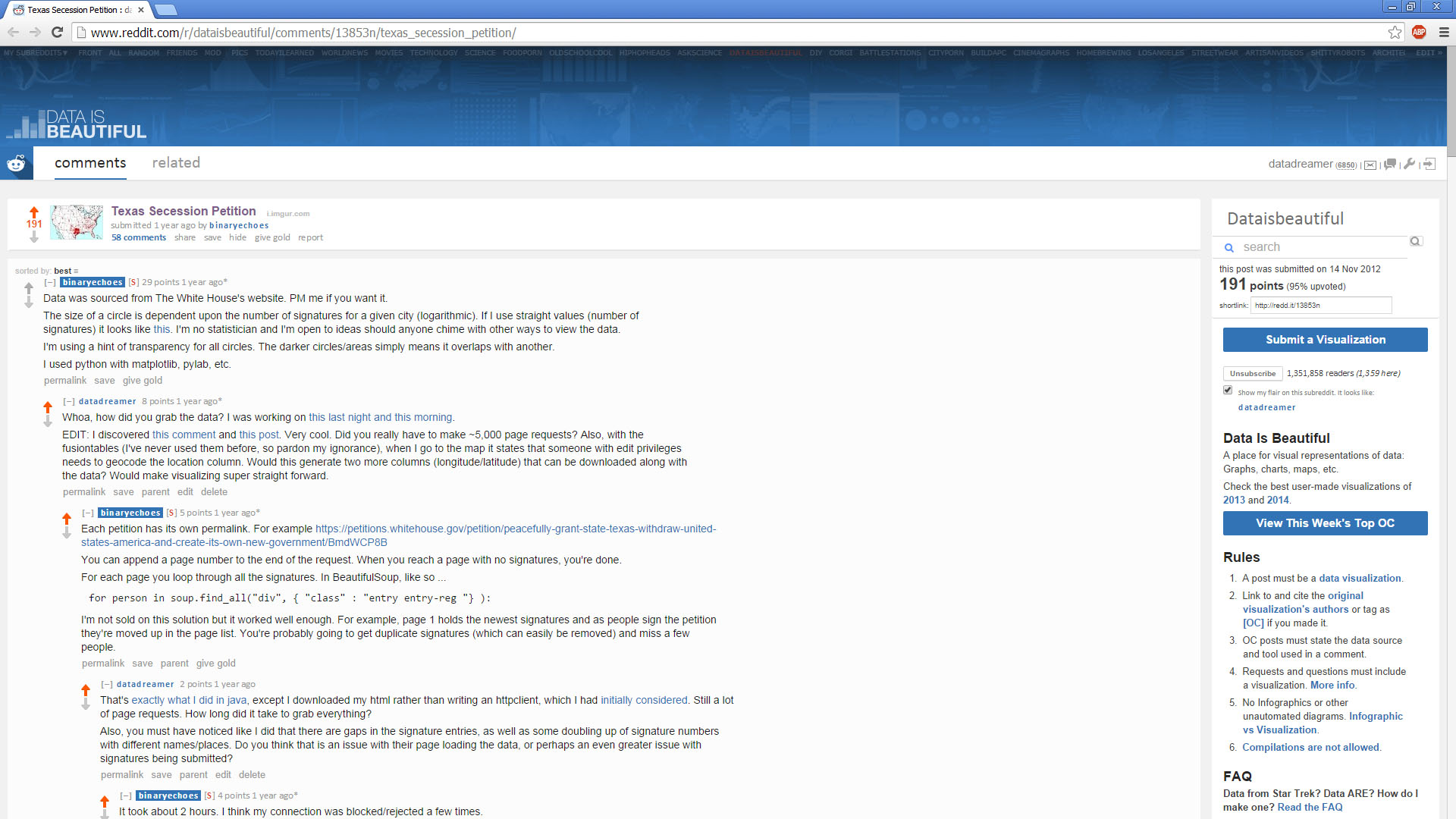Image resolution: width=1456 pixels, height=819 pixels.
Task: Click the shortlink URL text field
Action: [x=1320, y=305]
